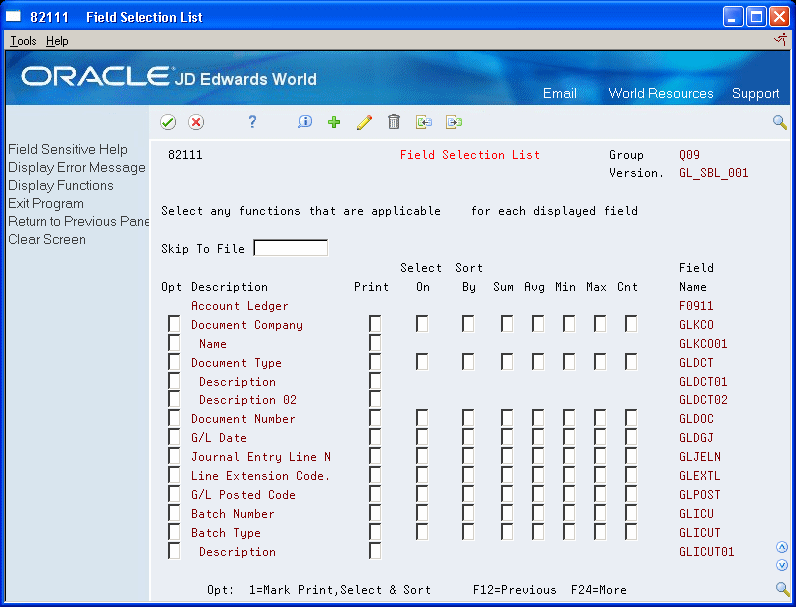Check Print for Batch Type
Screen dimensions: 796x607
click(375, 532)
